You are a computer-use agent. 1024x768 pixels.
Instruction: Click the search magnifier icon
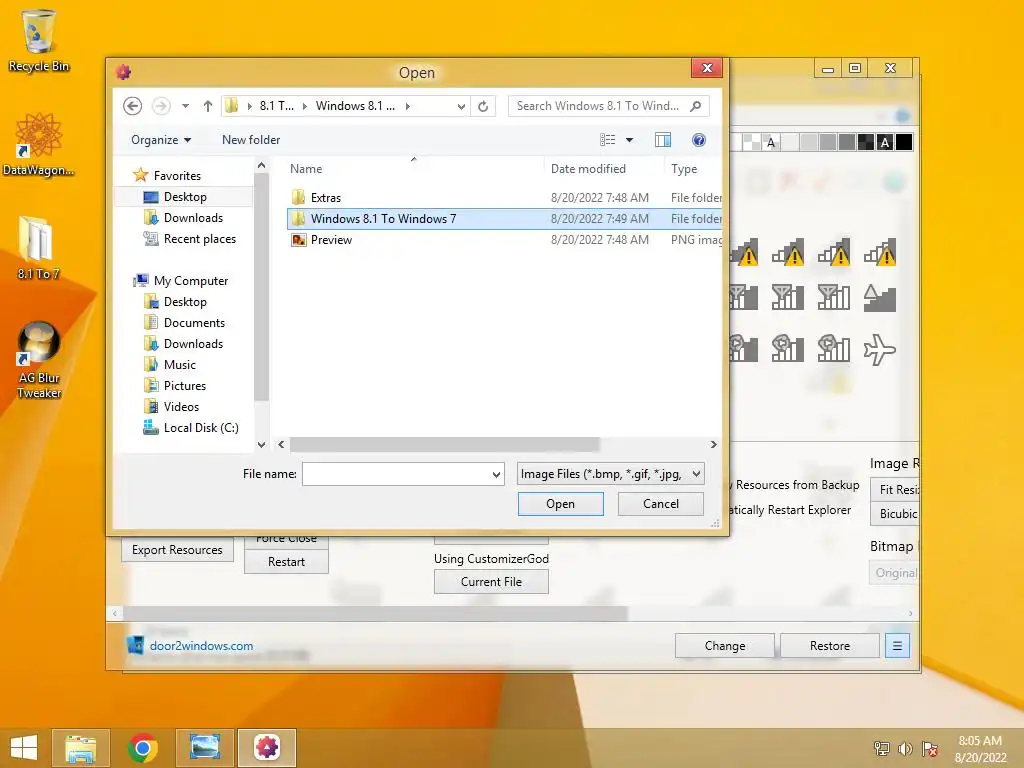coord(696,106)
